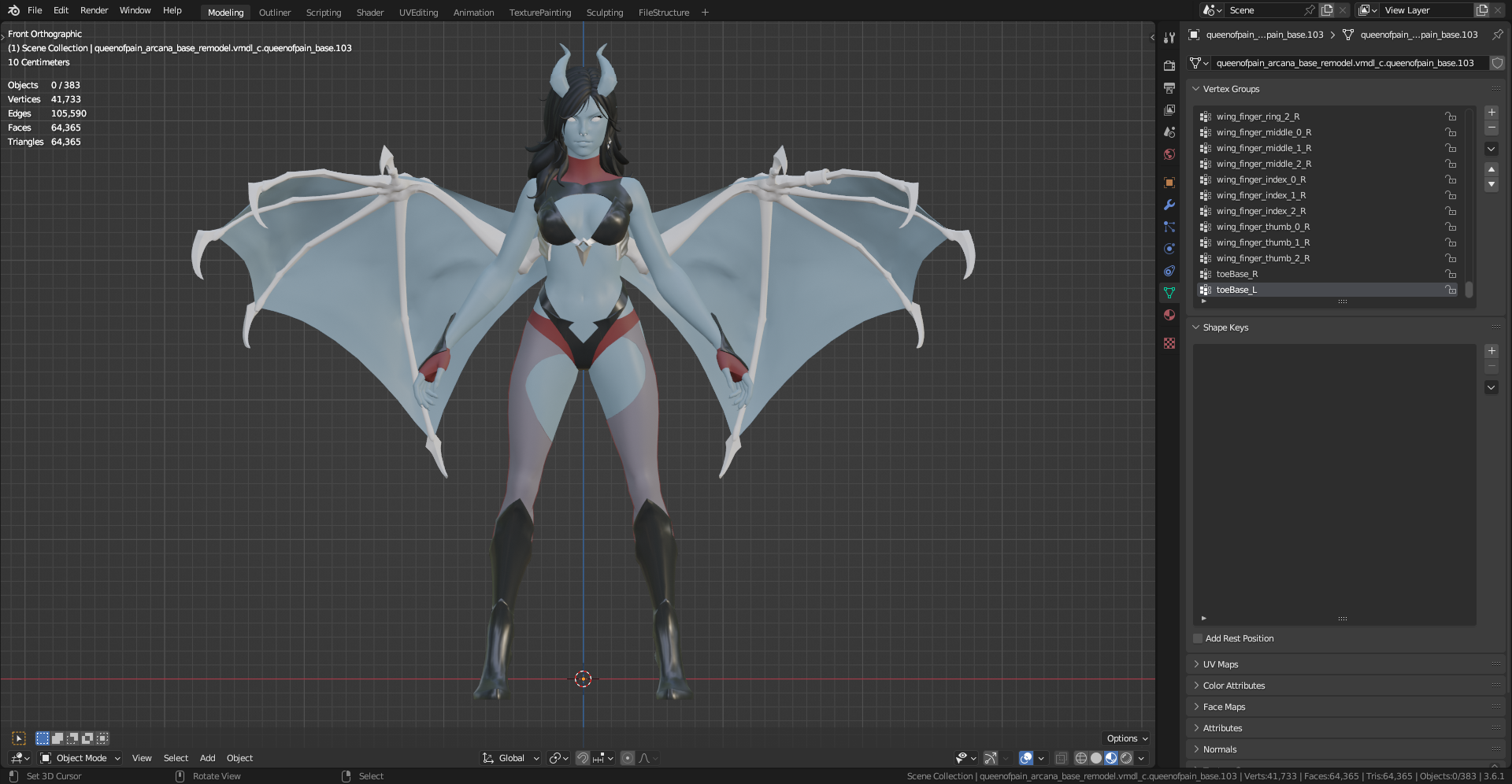Switch viewport to Rendered shading

click(1125, 758)
